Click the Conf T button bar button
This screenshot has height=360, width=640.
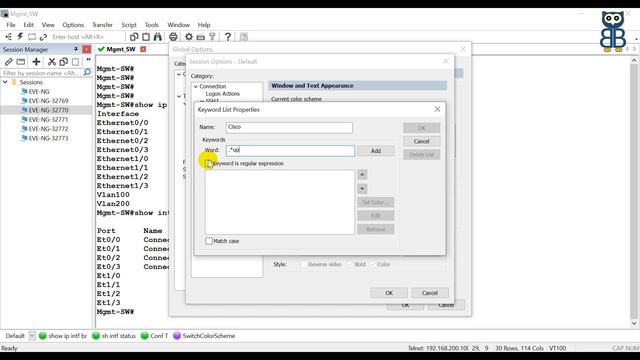click(x=155, y=336)
